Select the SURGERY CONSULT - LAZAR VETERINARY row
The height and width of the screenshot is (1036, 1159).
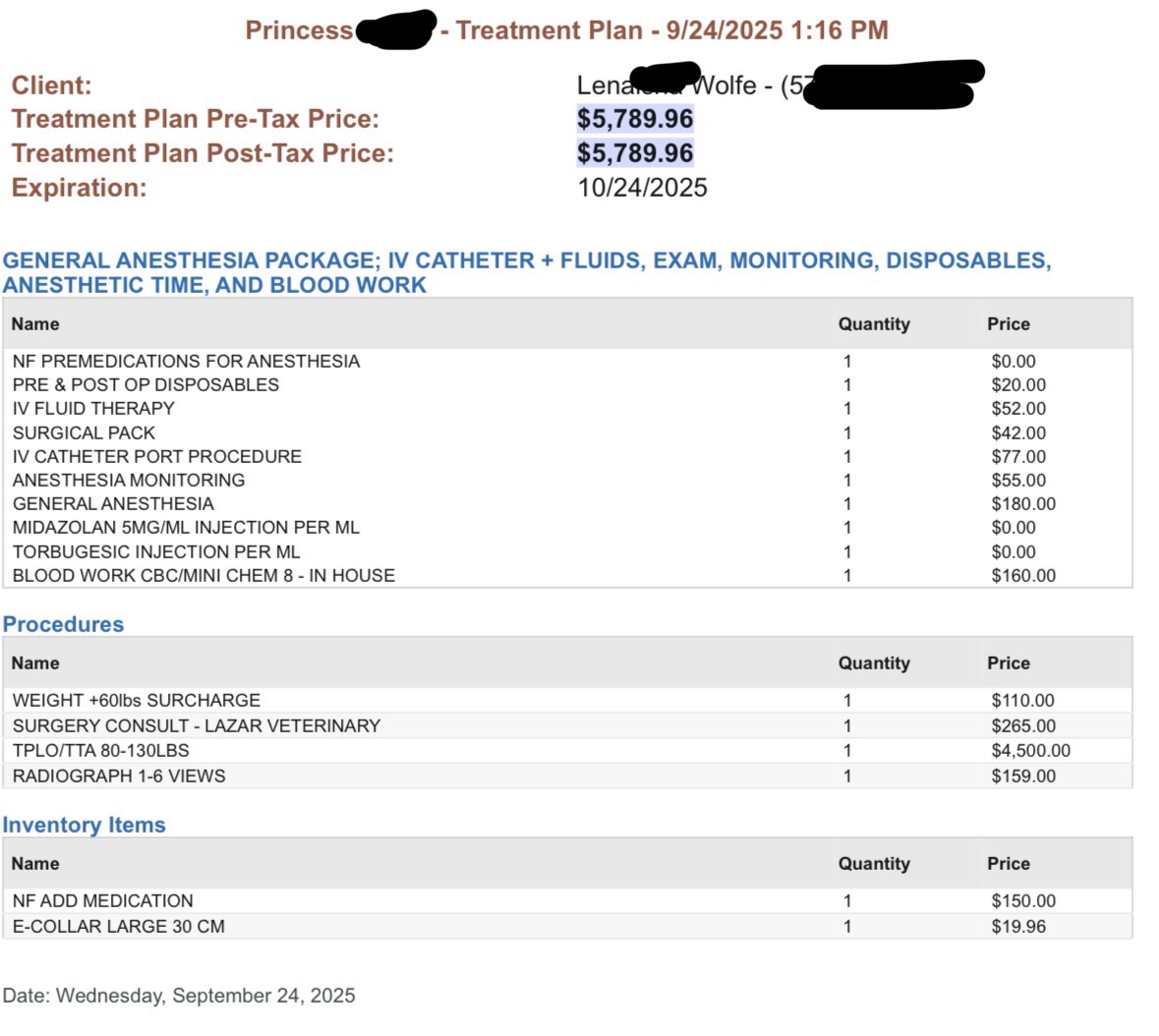pyautogui.click(x=567, y=725)
